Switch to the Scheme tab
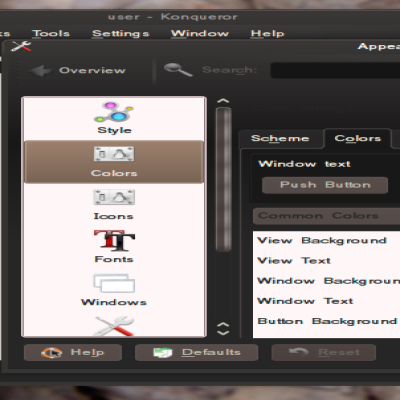 click(280, 138)
